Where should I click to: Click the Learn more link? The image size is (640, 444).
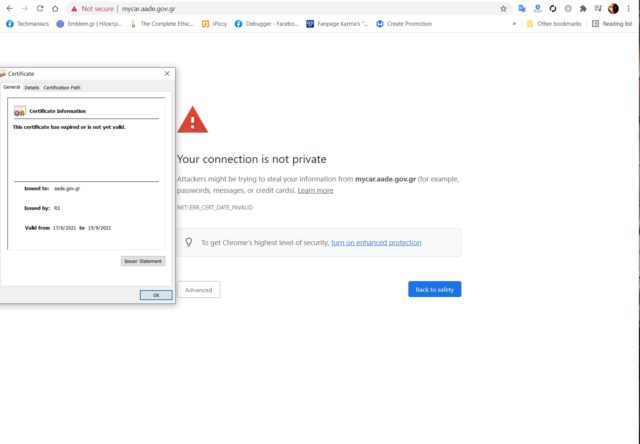(x=315, y=190)
